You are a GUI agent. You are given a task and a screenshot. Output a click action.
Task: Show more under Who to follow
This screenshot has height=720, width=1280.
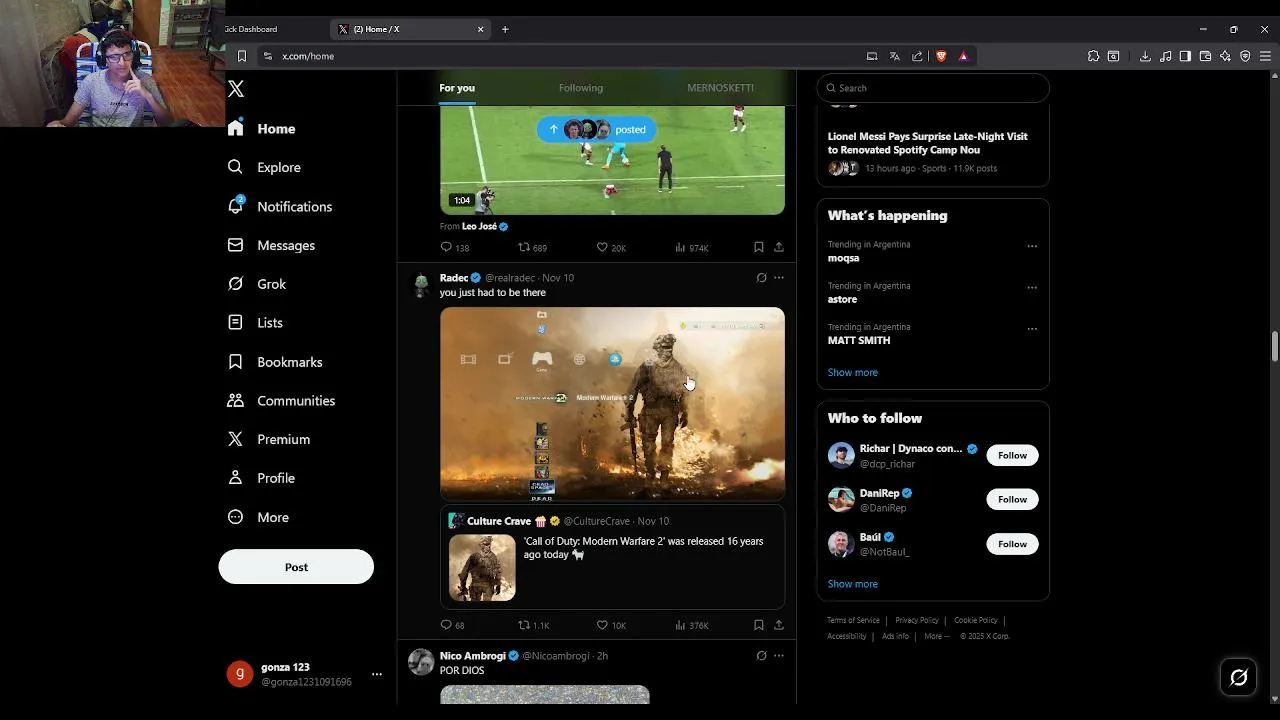853,584
